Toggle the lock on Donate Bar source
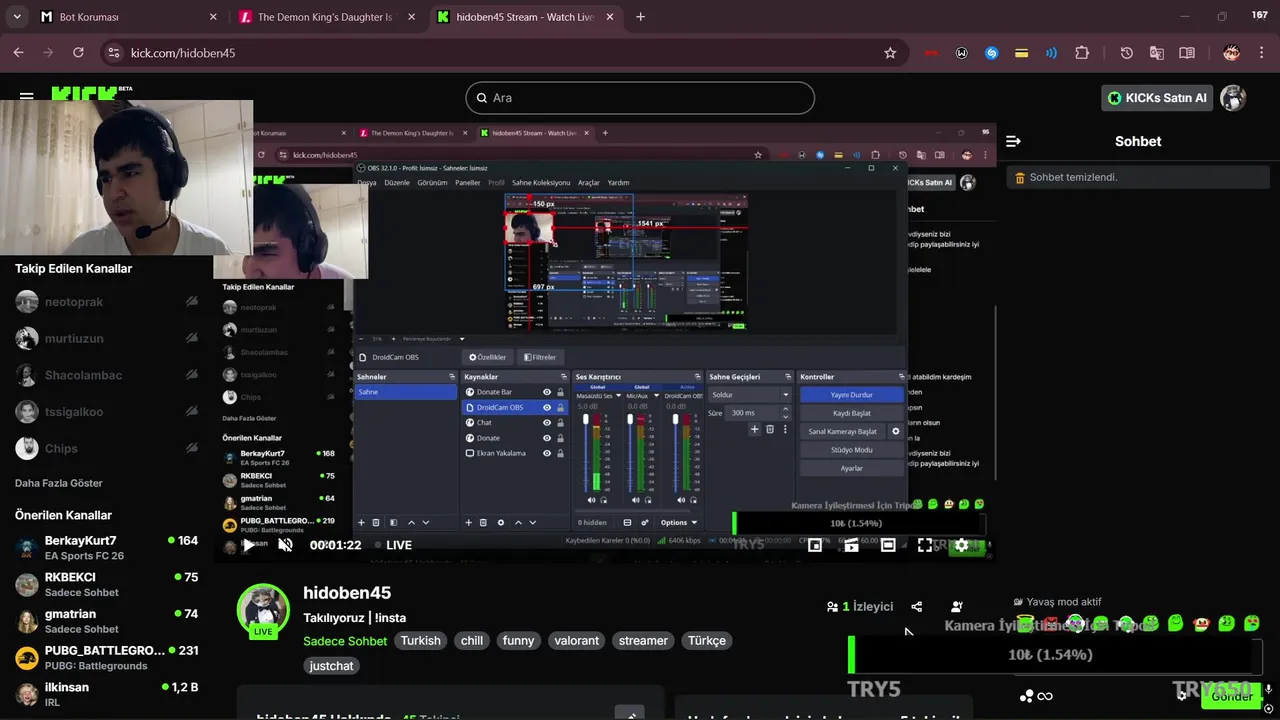The width and height of the screenshot is (1280, 720). pyautogui.click(x=560, y=392)
